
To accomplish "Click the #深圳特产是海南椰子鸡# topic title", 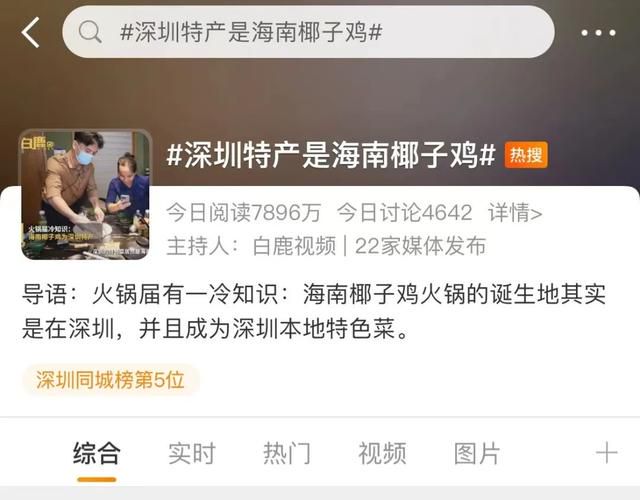I will point(331,155).
